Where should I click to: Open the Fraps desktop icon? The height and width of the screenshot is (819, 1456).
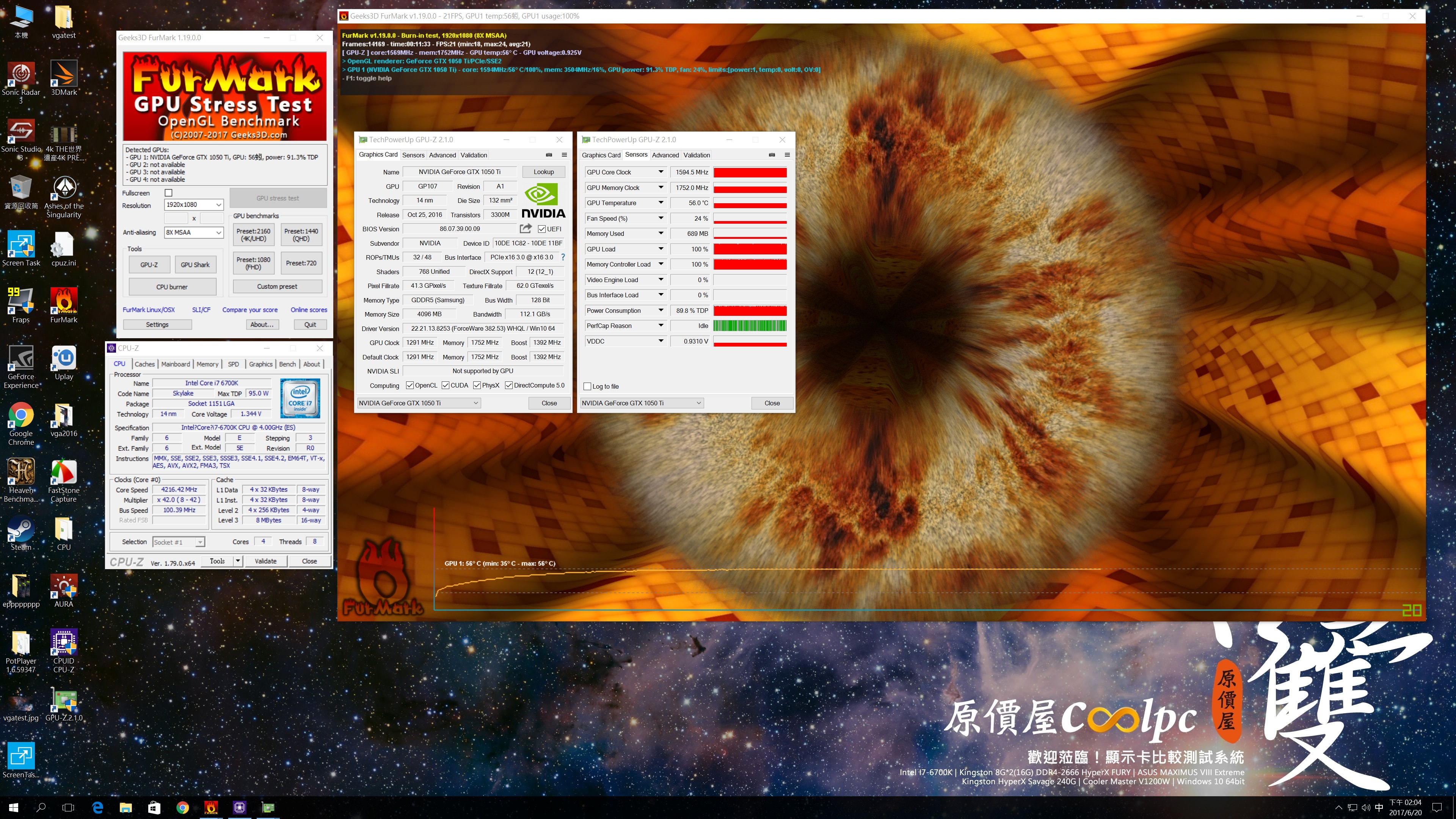[21, 306]
